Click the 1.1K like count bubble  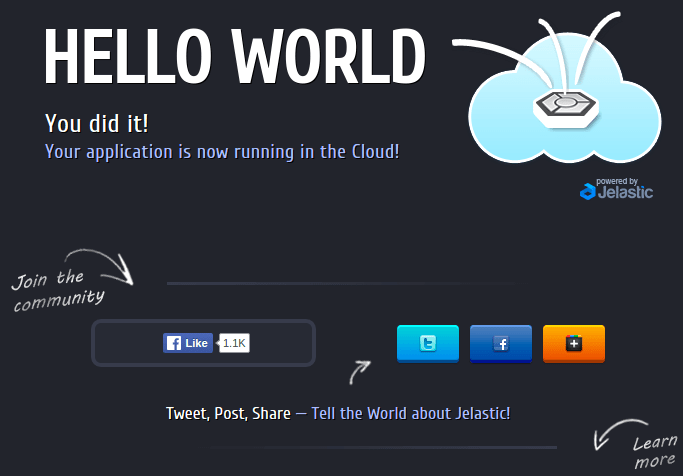[234, 343]
